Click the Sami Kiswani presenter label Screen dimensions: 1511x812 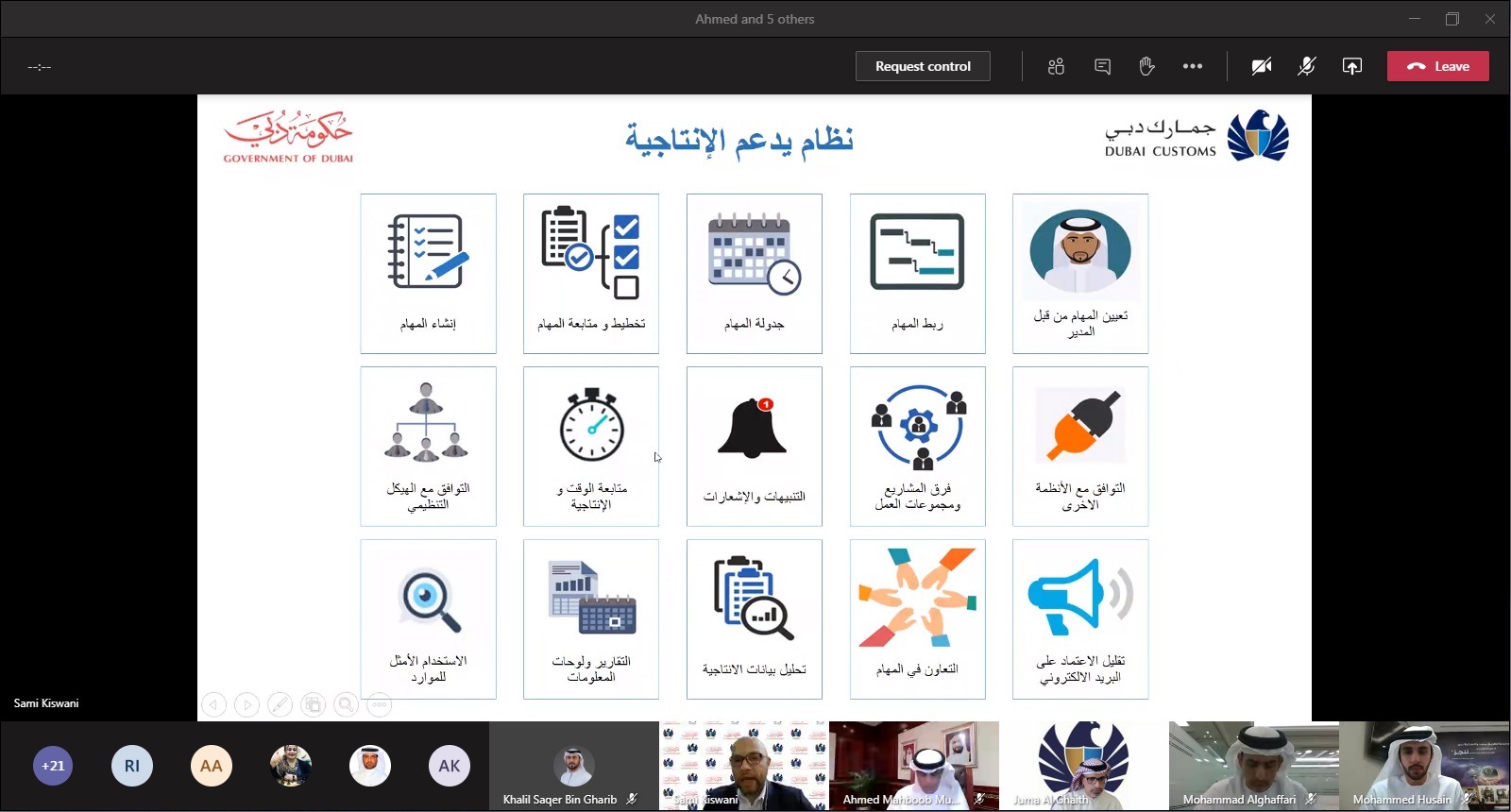point(46,703)
